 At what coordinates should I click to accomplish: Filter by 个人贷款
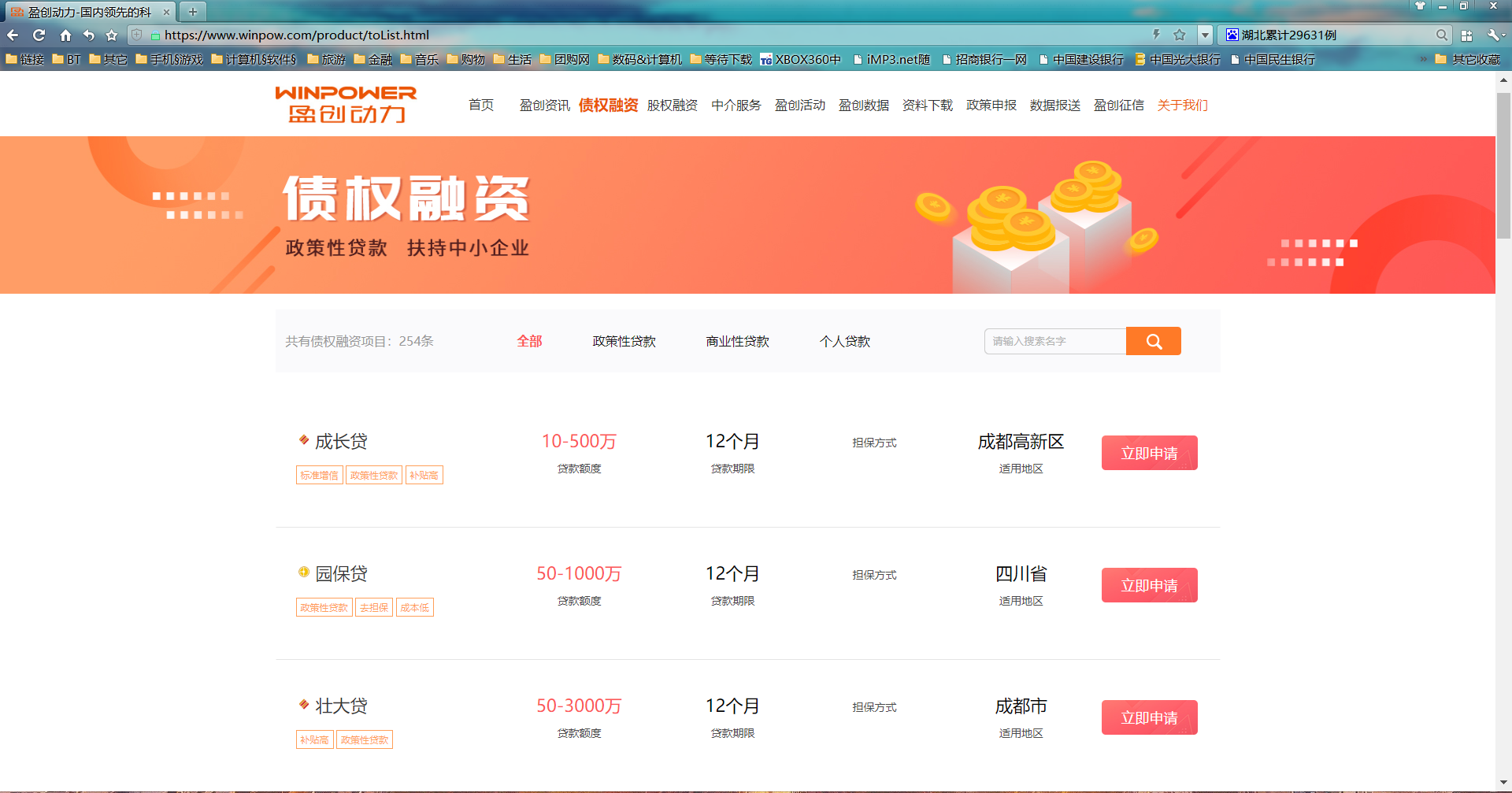pyautogui.click(x=845, y=341)
